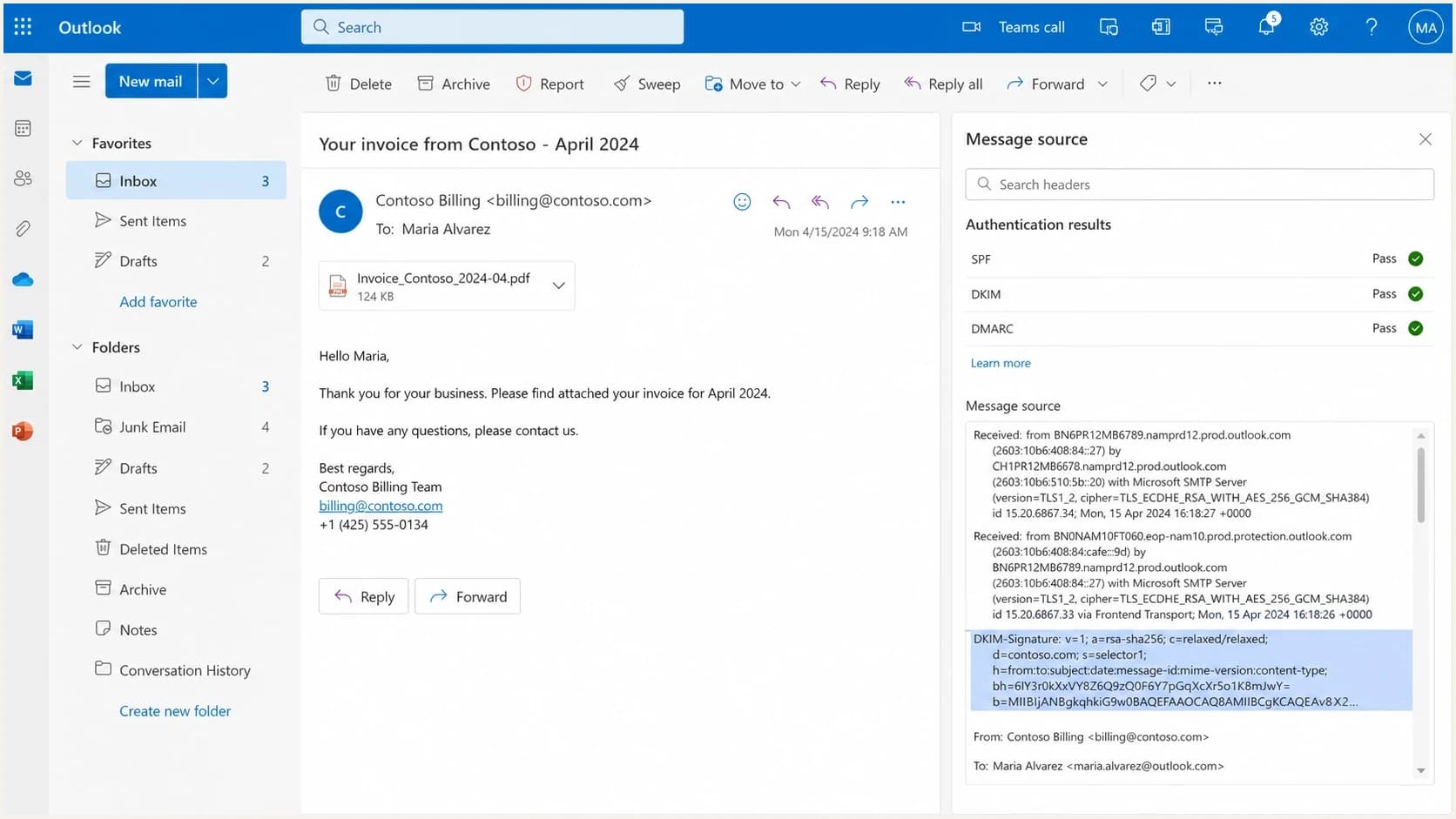Expand attachment Invoice_Contoso_2024-04.pdf options chevron
The image size is (1456, 819).
tap(559, 285)
